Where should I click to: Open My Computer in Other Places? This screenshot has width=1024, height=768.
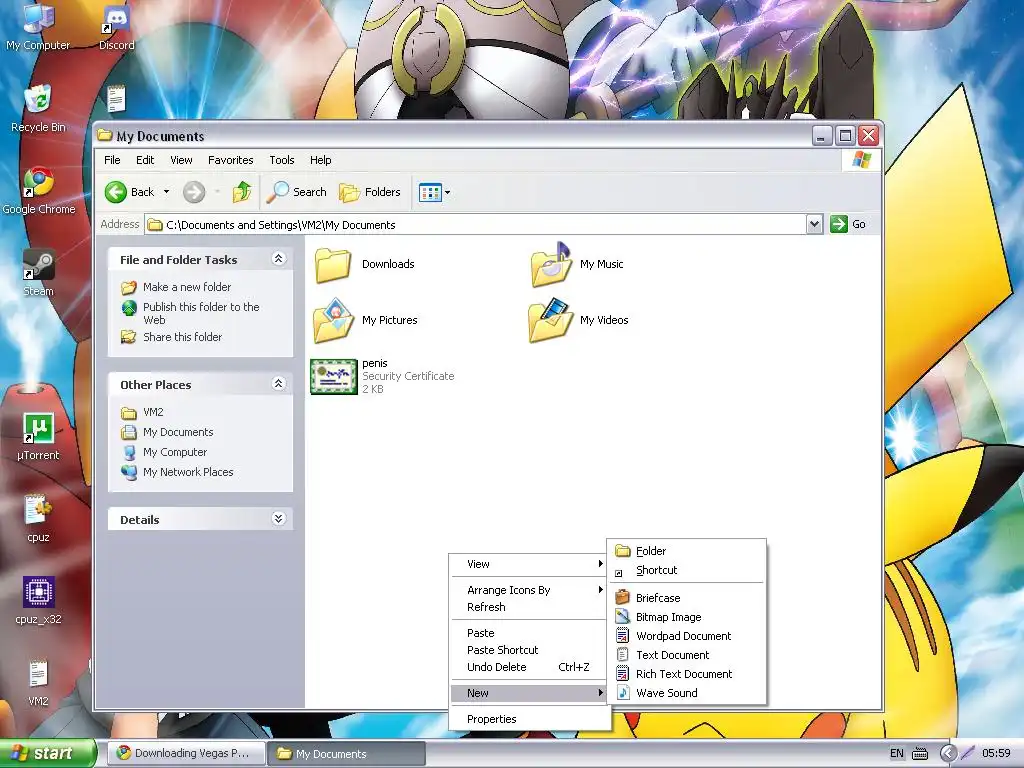pos(175,452)
